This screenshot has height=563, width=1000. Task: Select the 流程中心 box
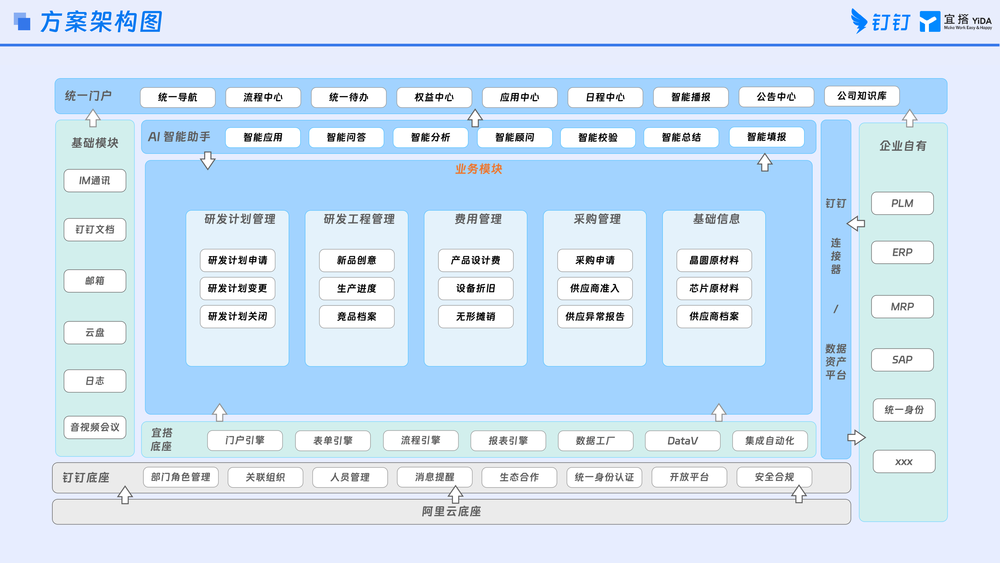pyautogui.click(x=263, y=97)
